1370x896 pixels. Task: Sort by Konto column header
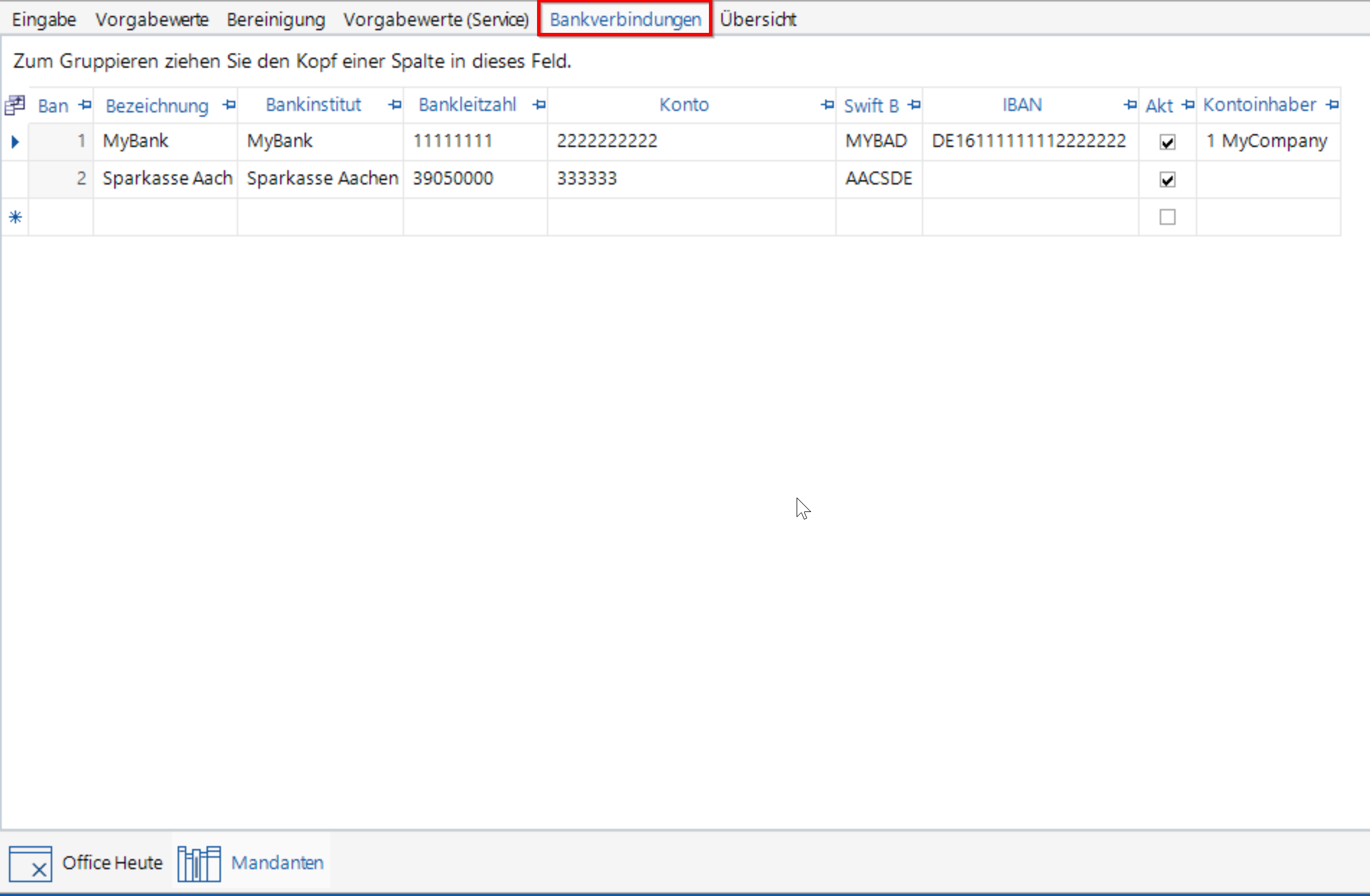click(684, 105)
